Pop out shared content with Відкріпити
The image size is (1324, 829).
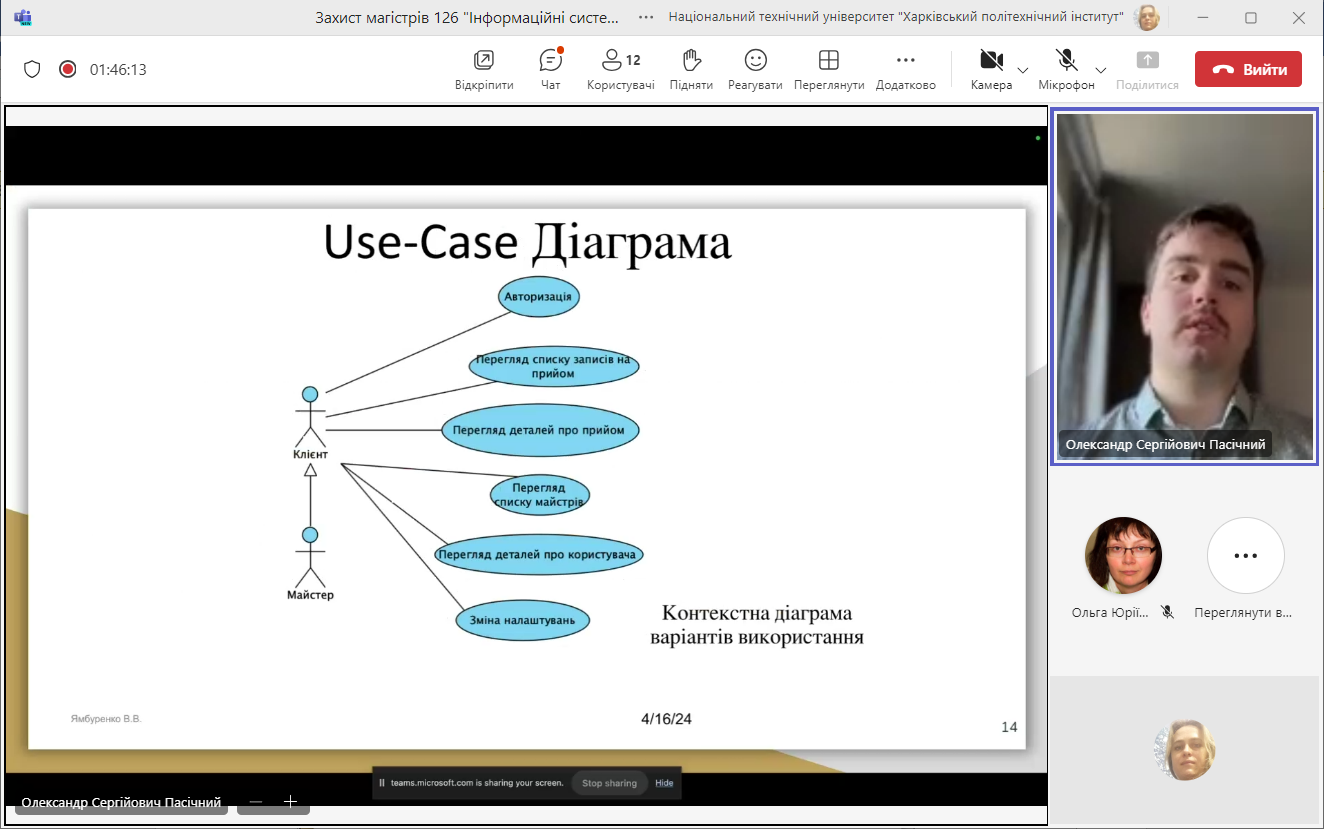(484, 68)
